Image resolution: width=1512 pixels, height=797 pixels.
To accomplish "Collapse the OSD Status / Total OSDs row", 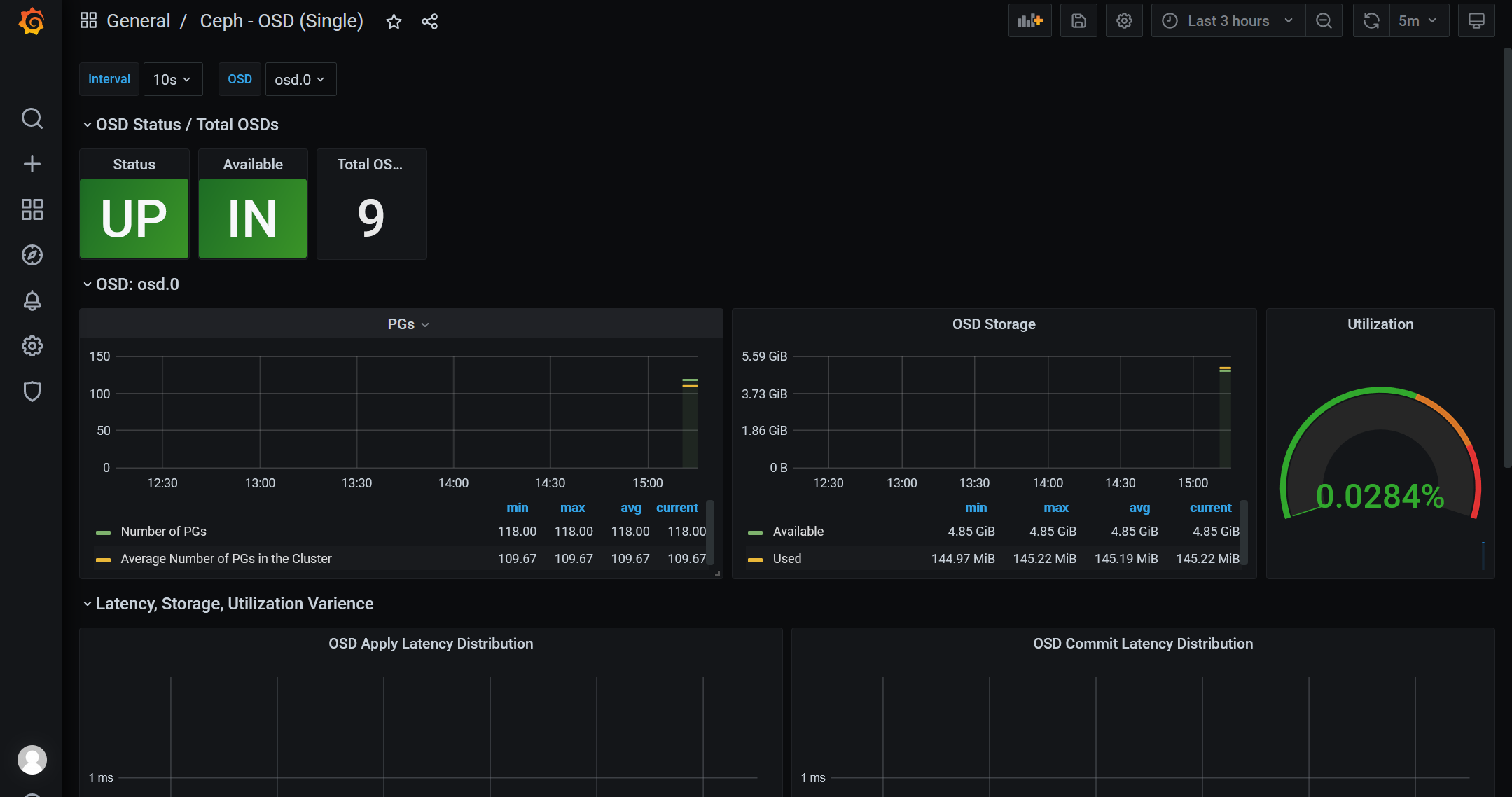I will click(x=187, y=125).
